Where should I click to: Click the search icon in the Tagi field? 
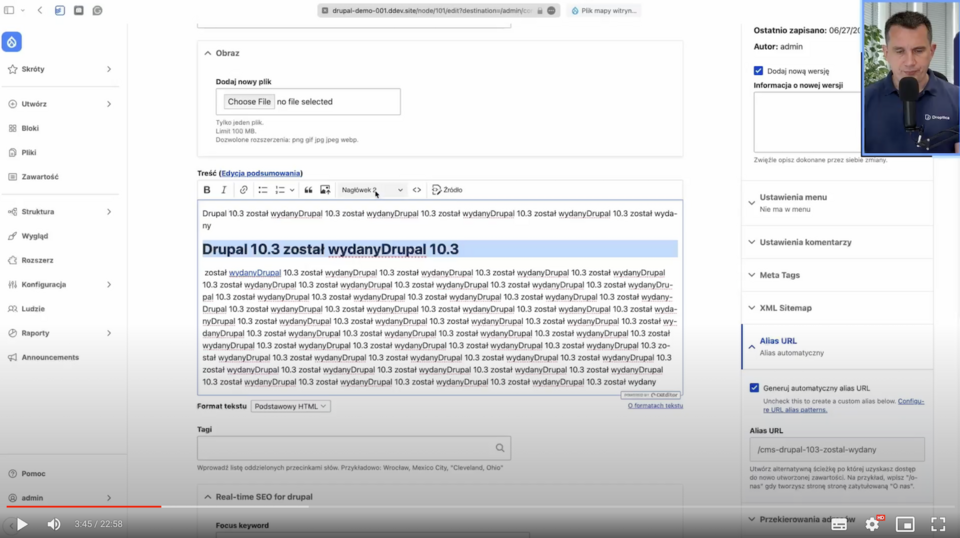click(x=500, y=448)
